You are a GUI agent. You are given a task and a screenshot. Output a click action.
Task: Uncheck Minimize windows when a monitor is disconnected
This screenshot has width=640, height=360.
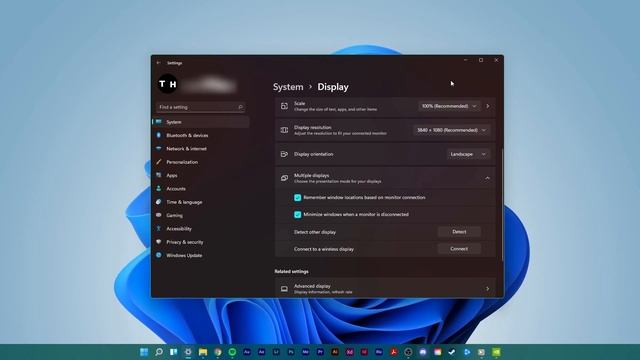[298, 215]
